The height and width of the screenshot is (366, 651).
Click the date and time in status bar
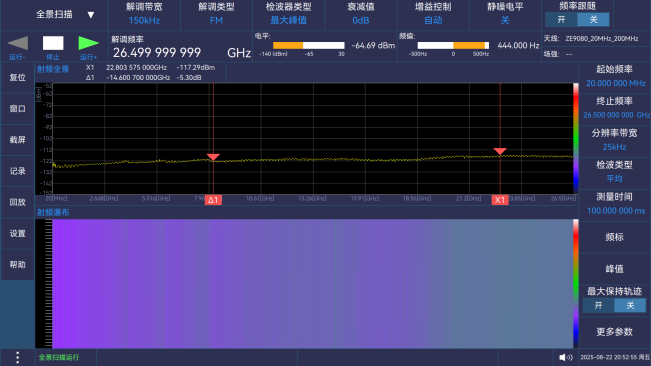tap(615, 357)
